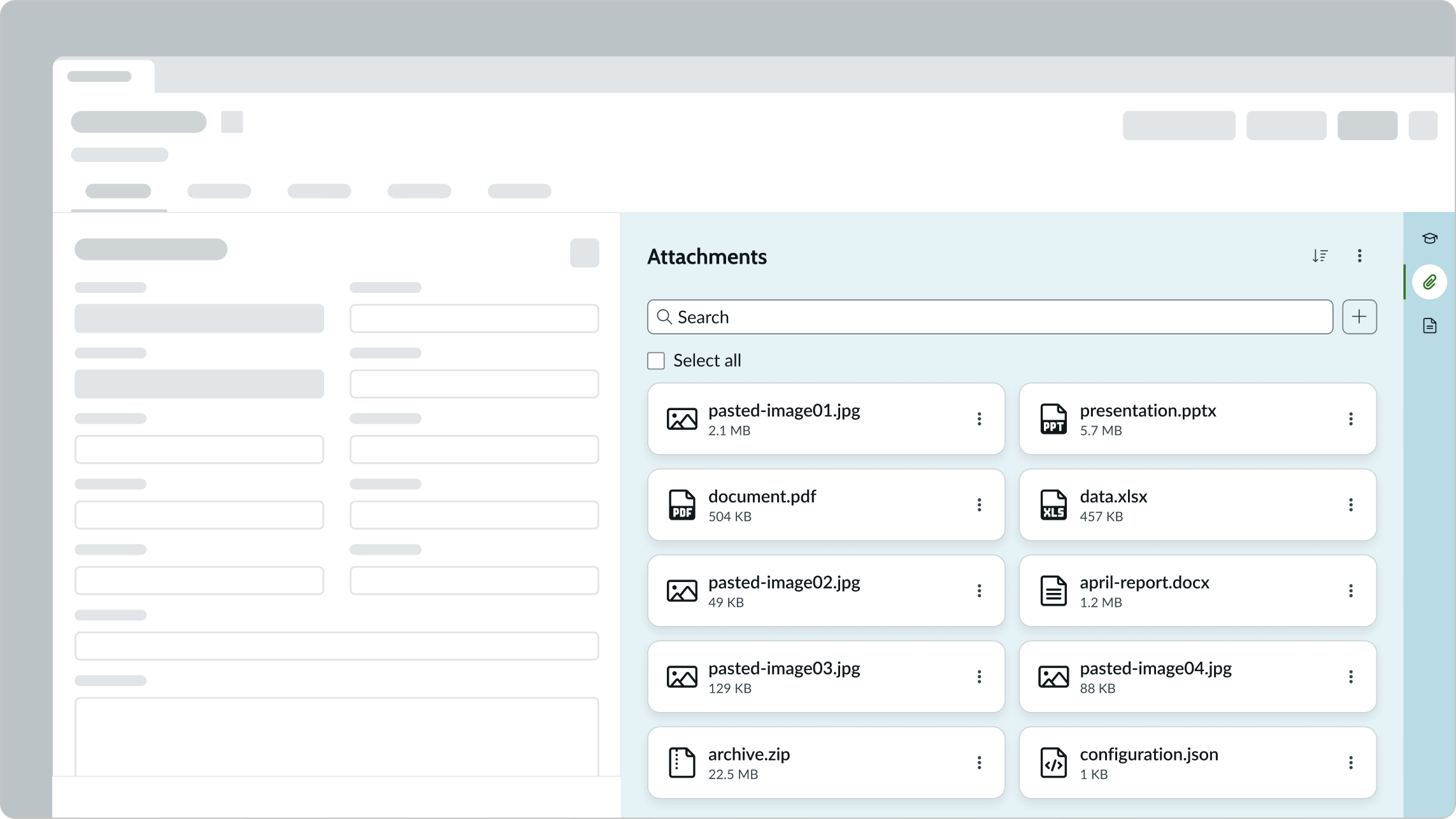The image size is (1456, 819).
Task: Click the XLS icon of data.xlsx
Action: [1053, 505]
